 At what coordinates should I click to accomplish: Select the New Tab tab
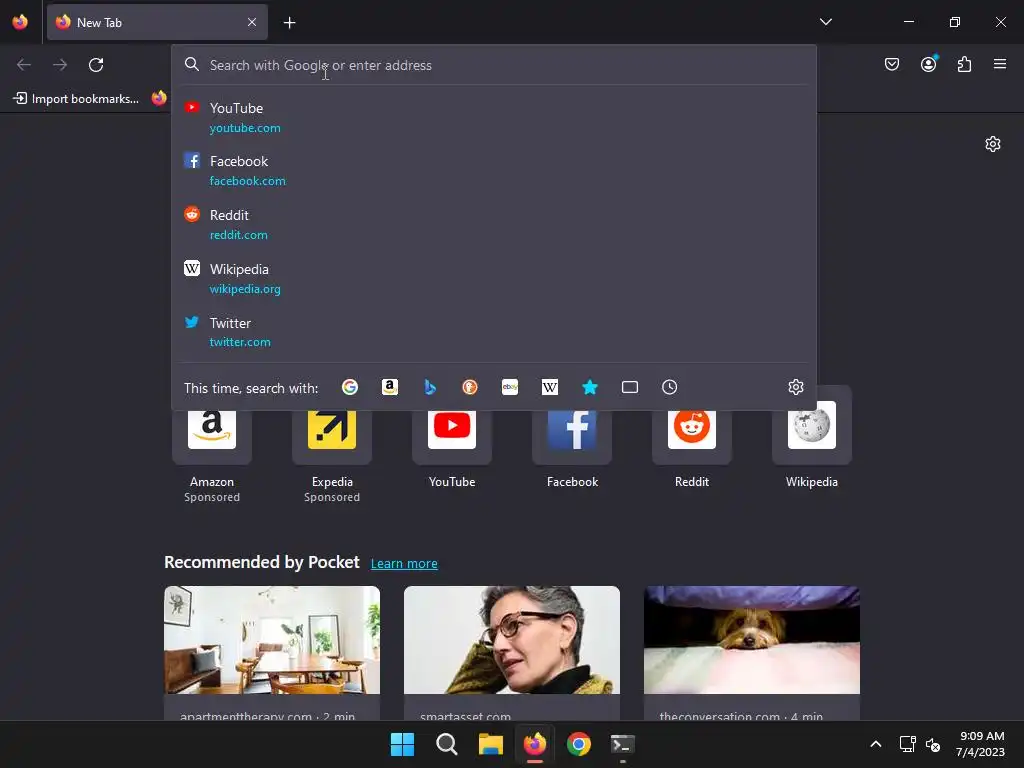(x=157, y=22)
